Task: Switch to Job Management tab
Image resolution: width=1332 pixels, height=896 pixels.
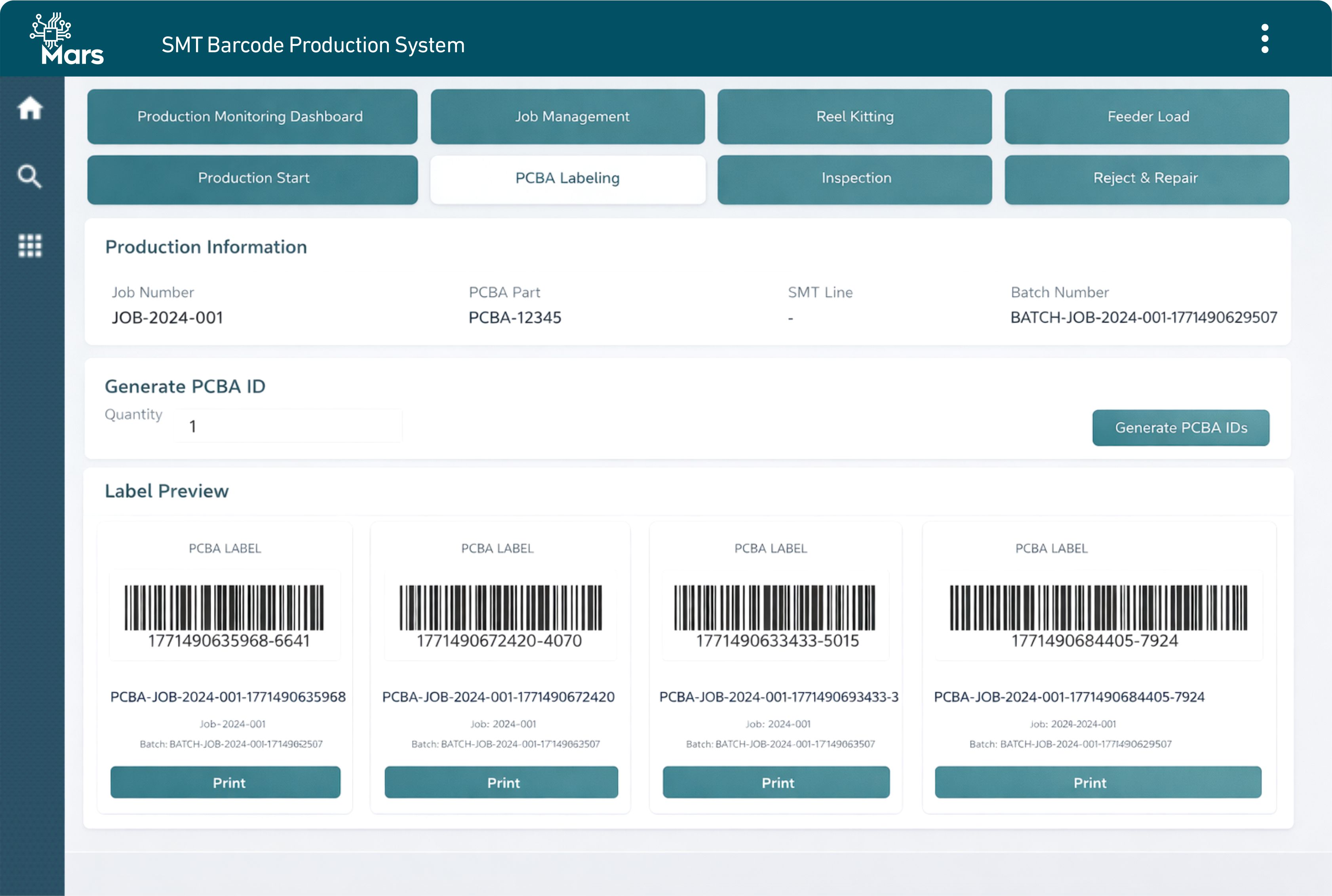Action: (568, 117)
